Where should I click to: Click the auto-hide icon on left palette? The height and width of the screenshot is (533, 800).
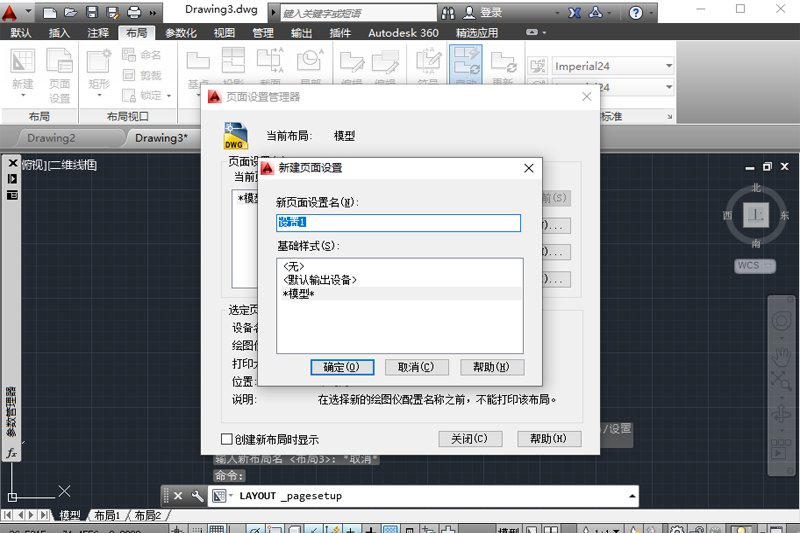tap(12, 179)
